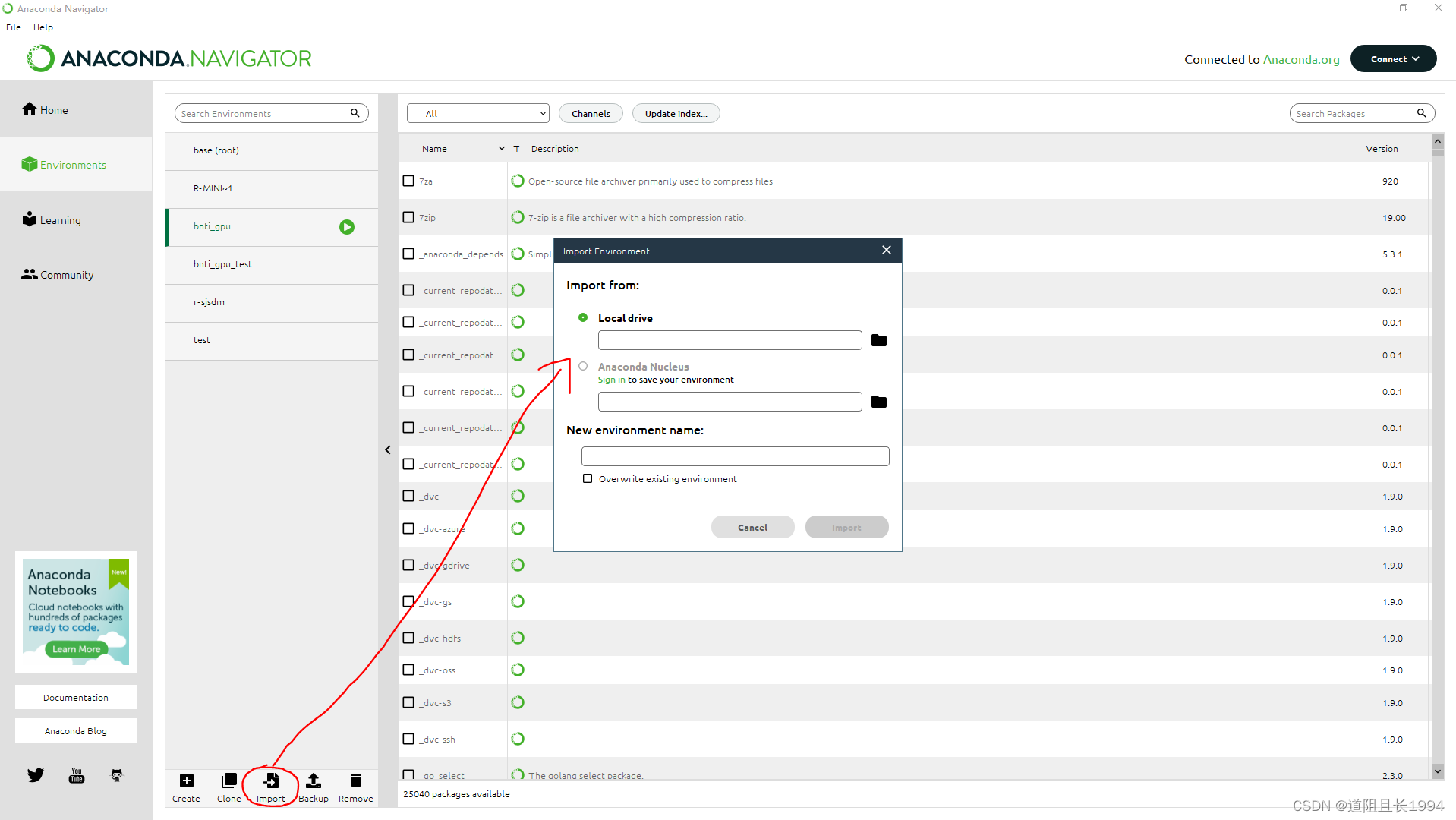
Task: Collapse the environments panel arrow
Action: click(388, 450)
